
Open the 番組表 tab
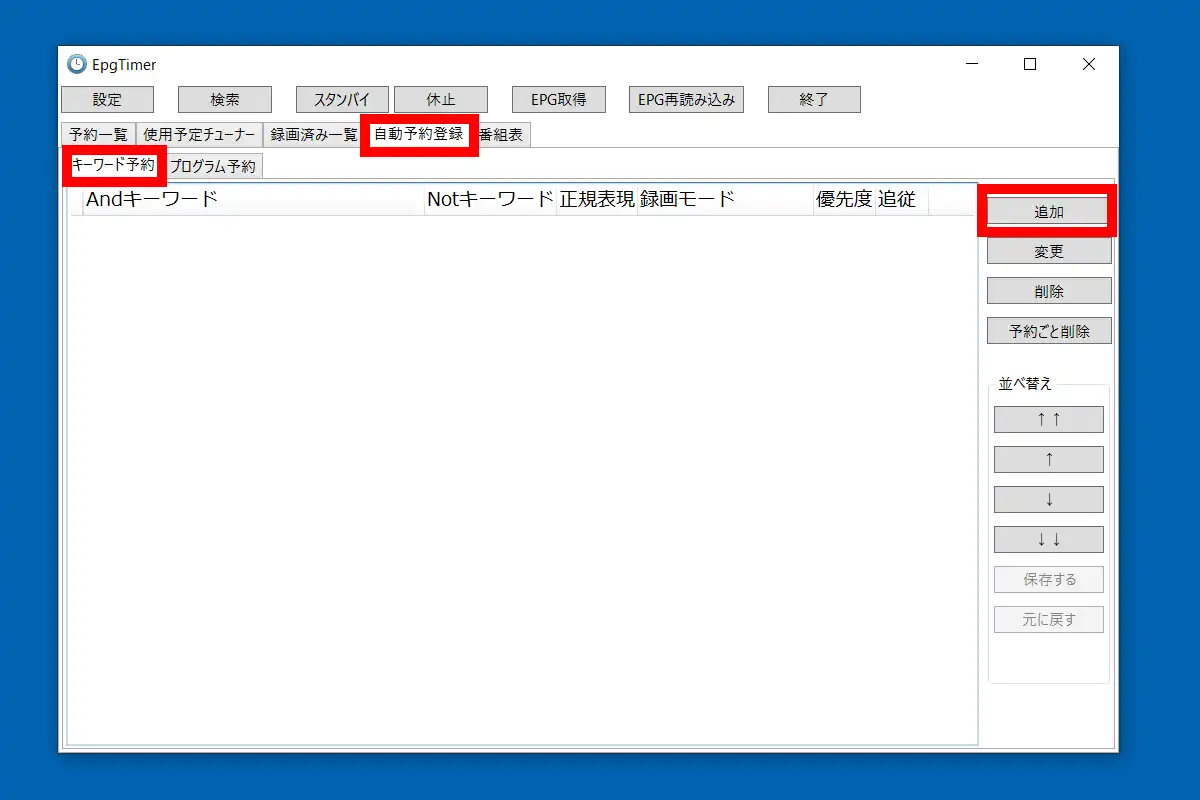[501, 135]
